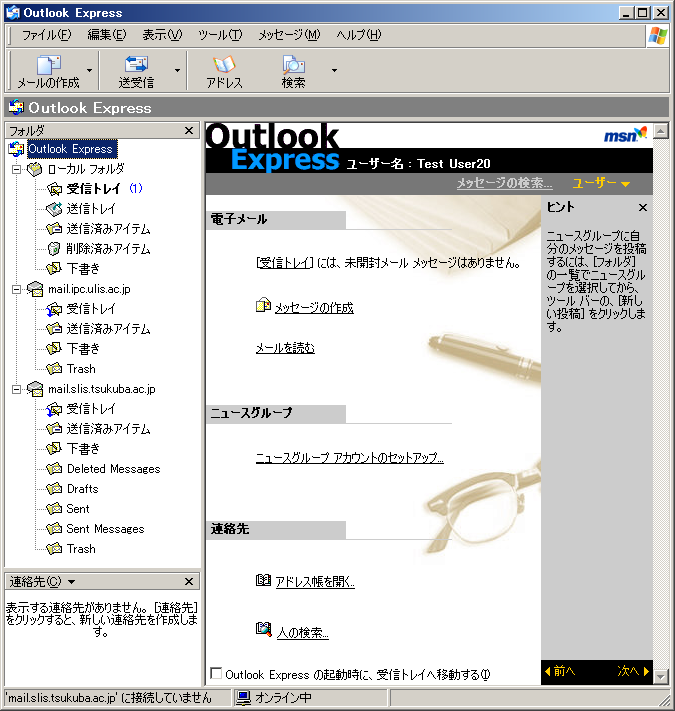Screen dimensions: 675x711
Task: Click the [受信トレイ] link in message
Action: click(285, 263)
